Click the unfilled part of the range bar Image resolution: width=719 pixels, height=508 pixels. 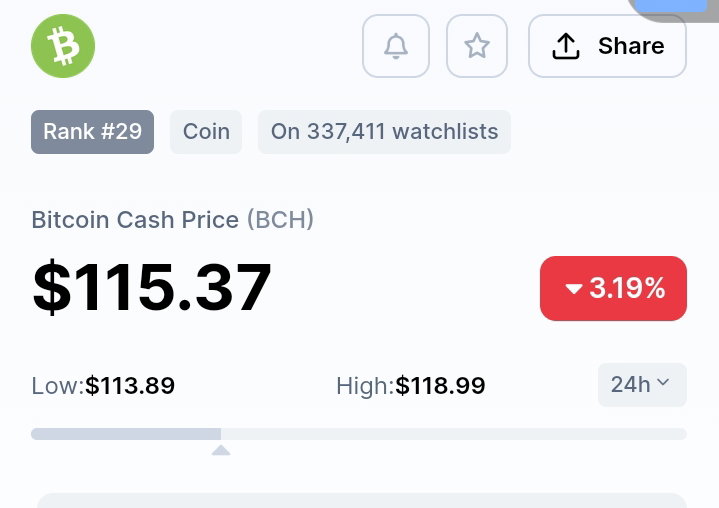point(454,434)
